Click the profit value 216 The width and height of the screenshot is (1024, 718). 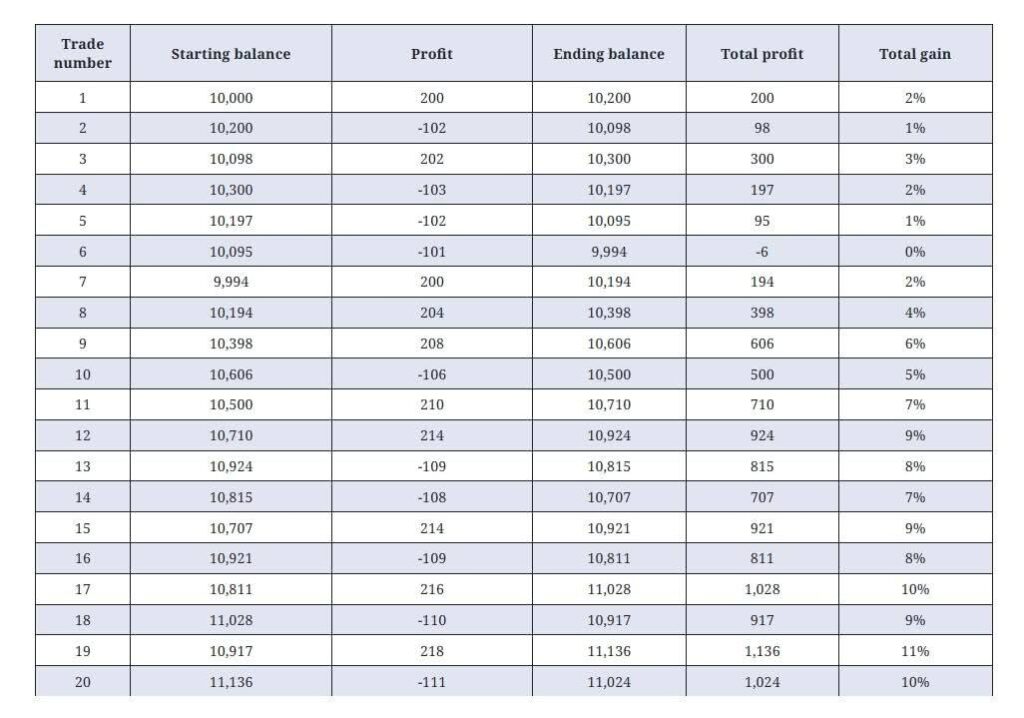click(x=431, y=590)
